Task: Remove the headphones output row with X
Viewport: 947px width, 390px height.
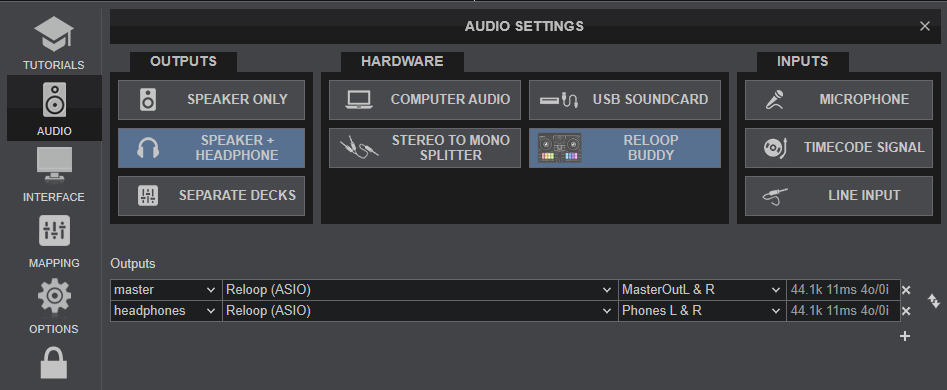Action: 906,312
